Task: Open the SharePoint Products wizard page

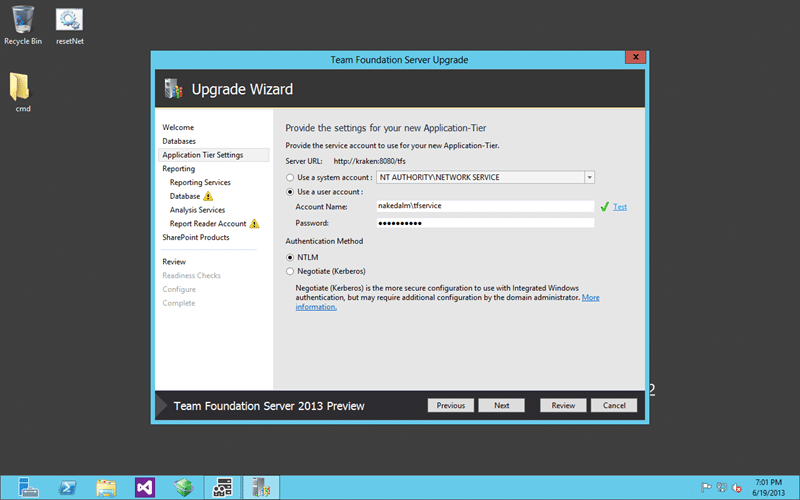Action: (196, 237)
